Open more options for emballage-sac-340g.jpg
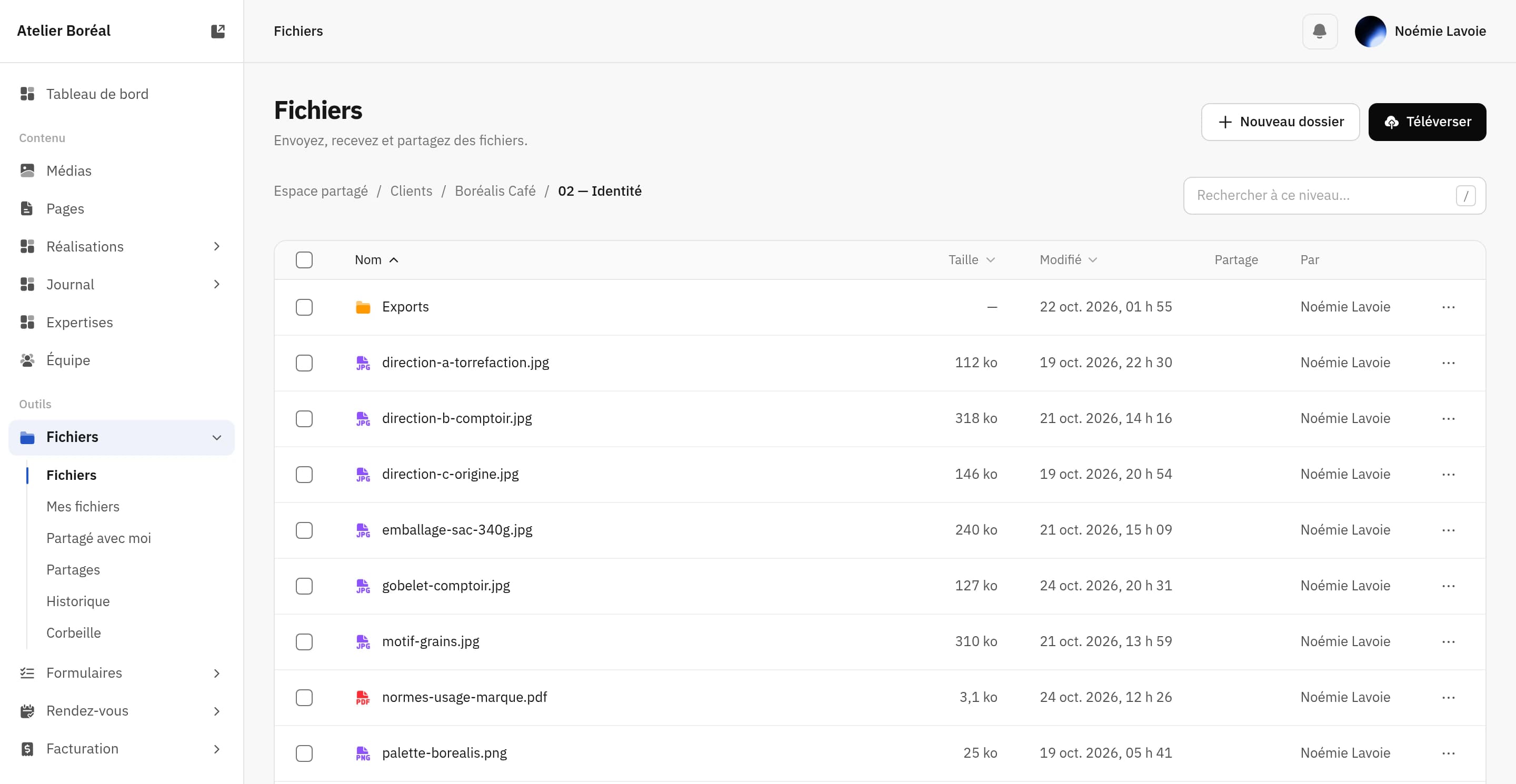1516x784 pixels. point(1448,530)
